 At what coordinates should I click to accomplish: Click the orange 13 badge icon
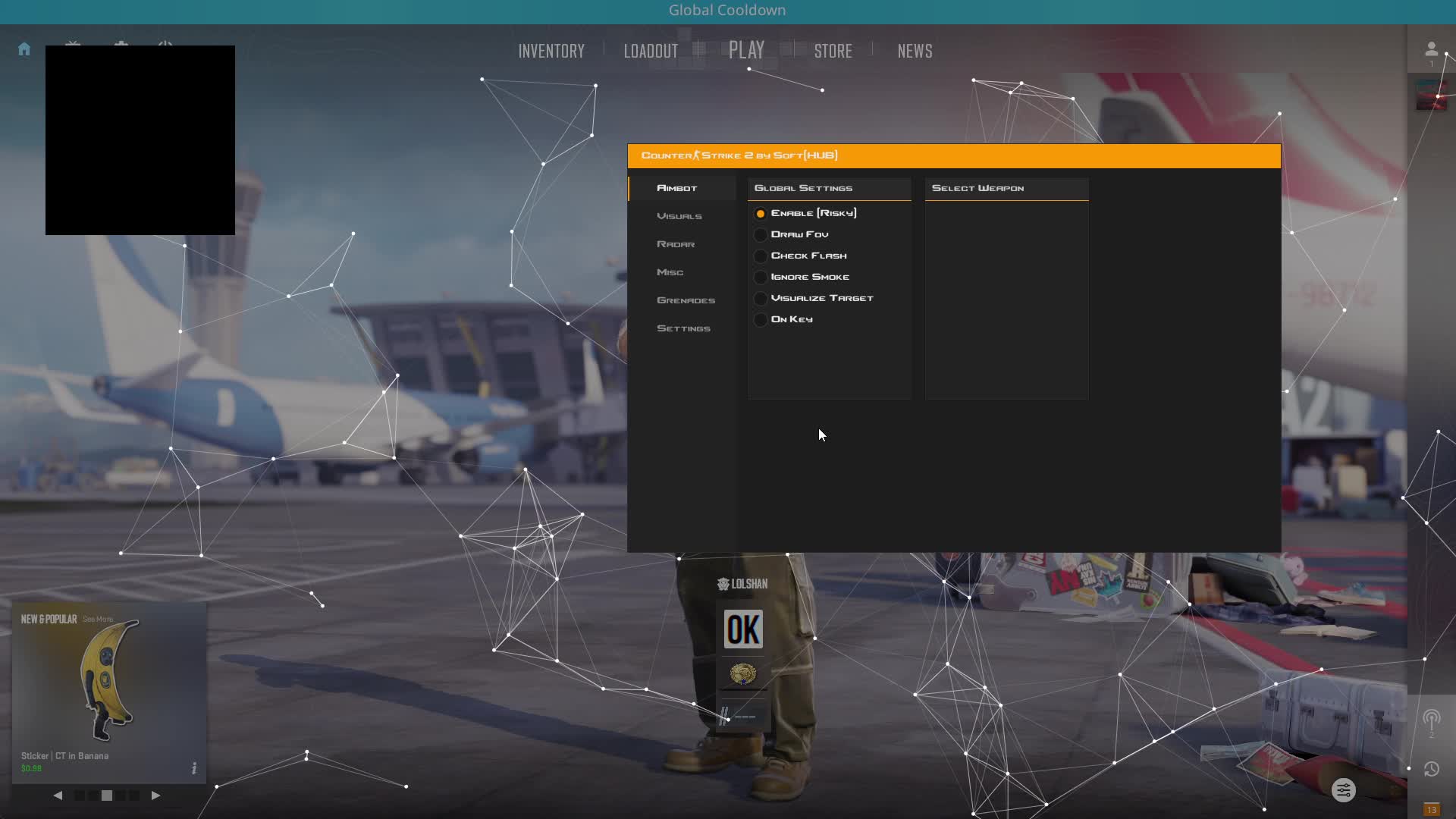[x=1431, y=810]
